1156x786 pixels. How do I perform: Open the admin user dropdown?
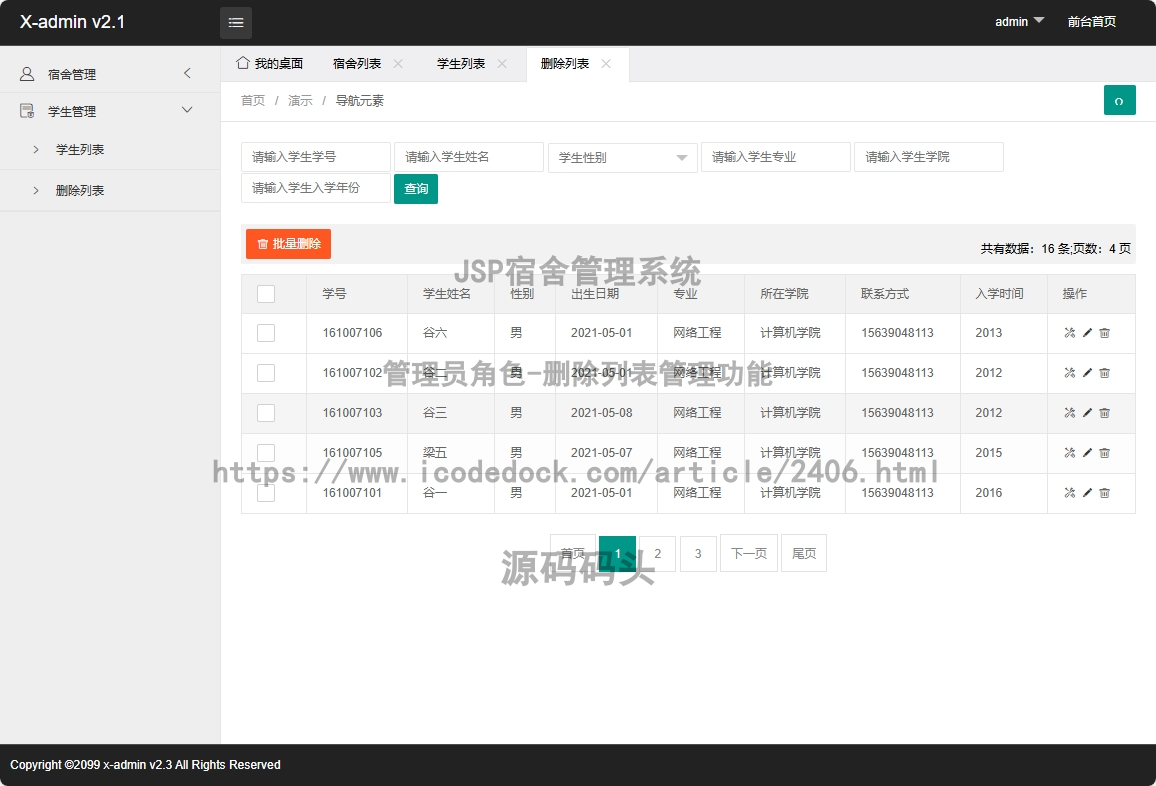(1020, 21)
